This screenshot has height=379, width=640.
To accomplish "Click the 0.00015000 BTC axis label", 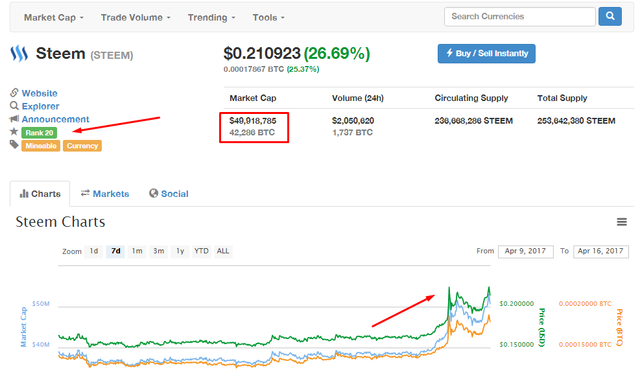I will [585, 344].
